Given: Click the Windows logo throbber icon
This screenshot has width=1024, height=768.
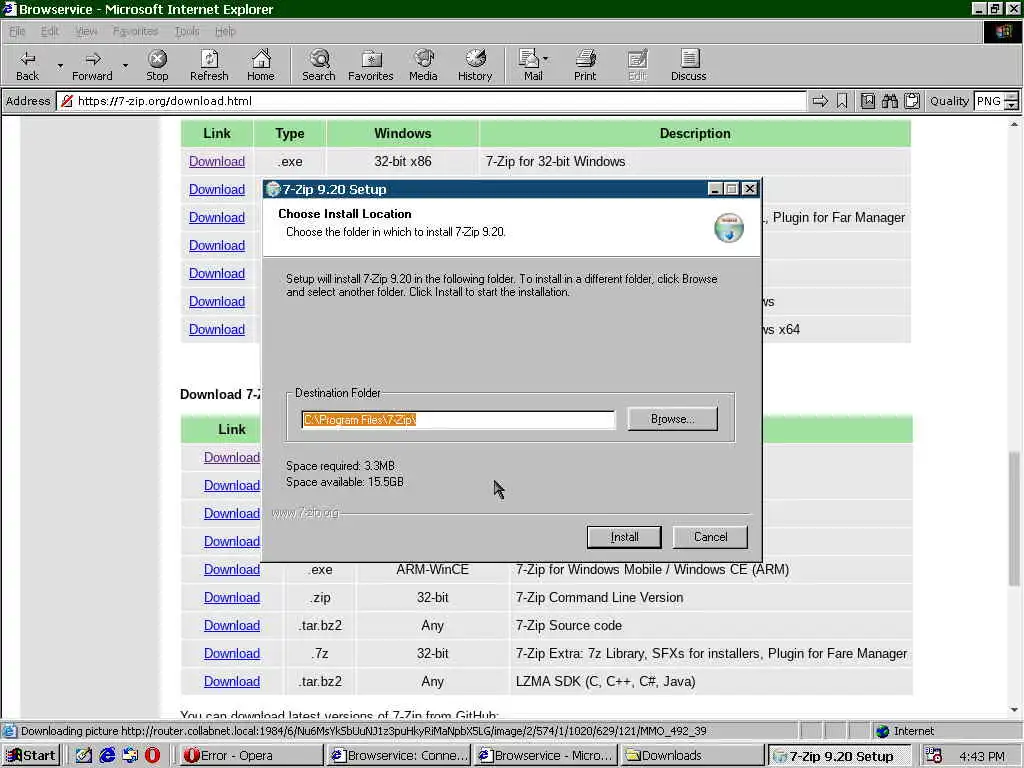Looking at the screenshot, I should 1003,31.
